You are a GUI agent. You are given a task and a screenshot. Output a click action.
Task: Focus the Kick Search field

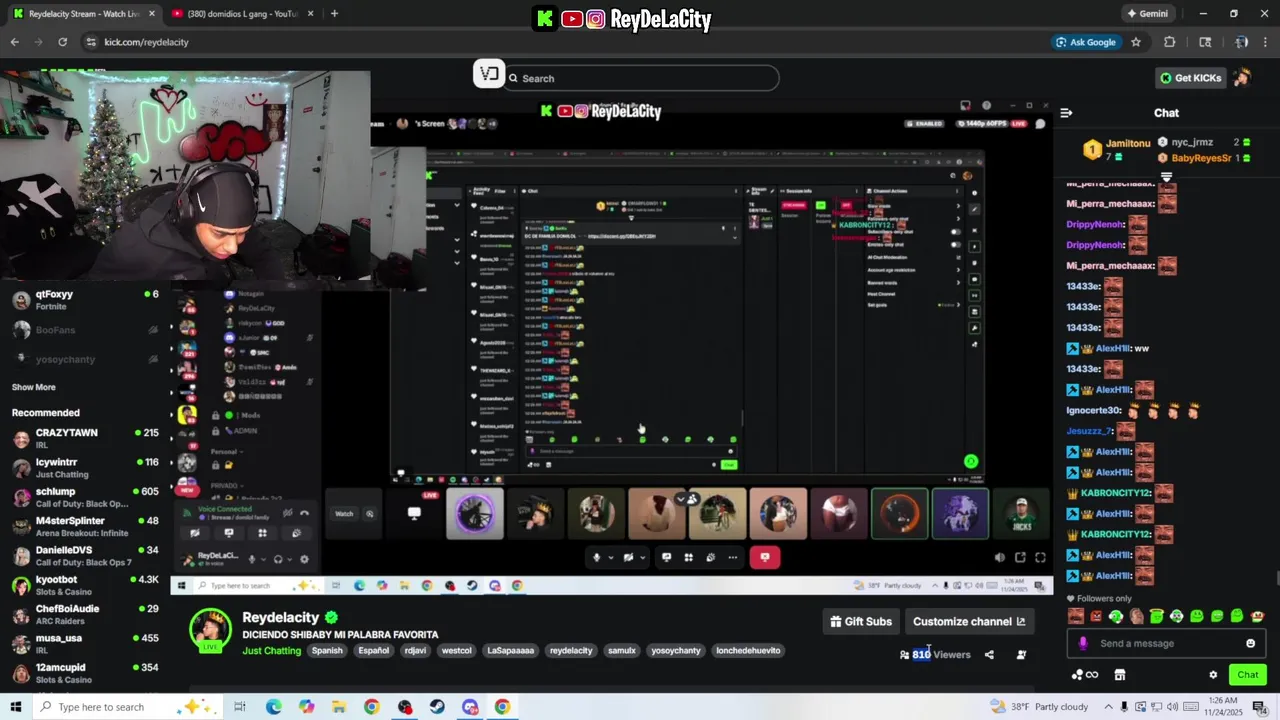click(641, 78)
